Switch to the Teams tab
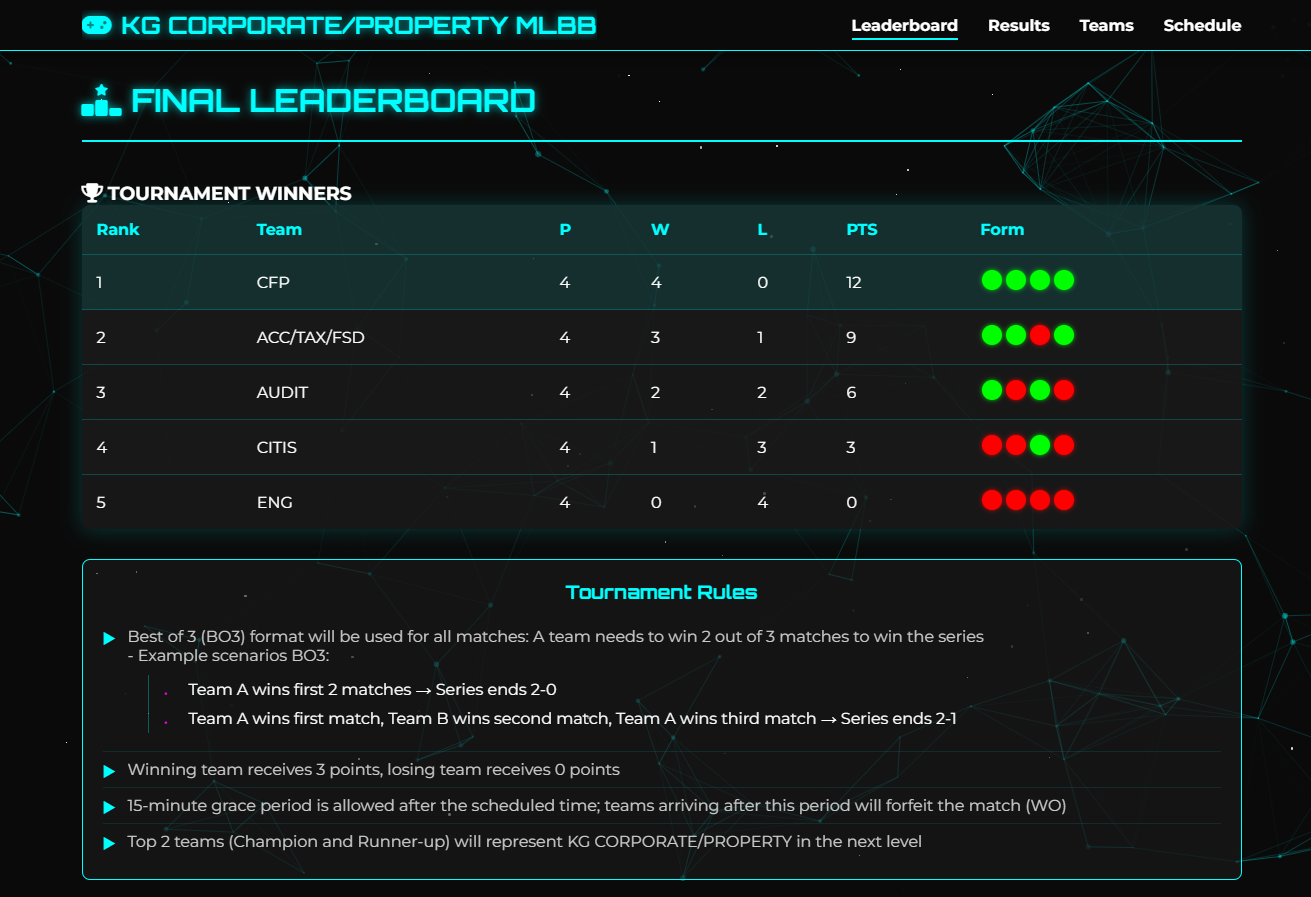 coord(1106,25)
